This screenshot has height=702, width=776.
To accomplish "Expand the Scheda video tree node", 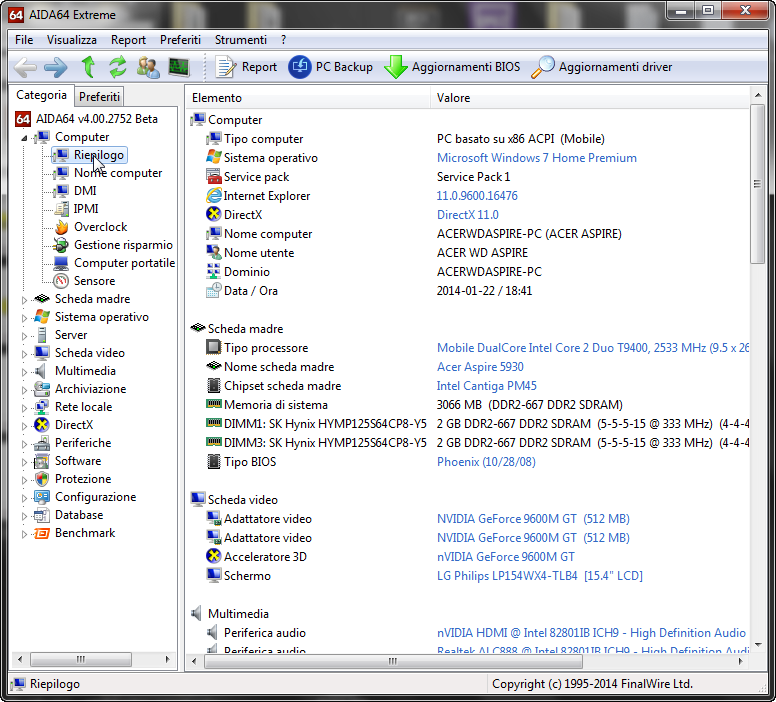I will 24,353.
